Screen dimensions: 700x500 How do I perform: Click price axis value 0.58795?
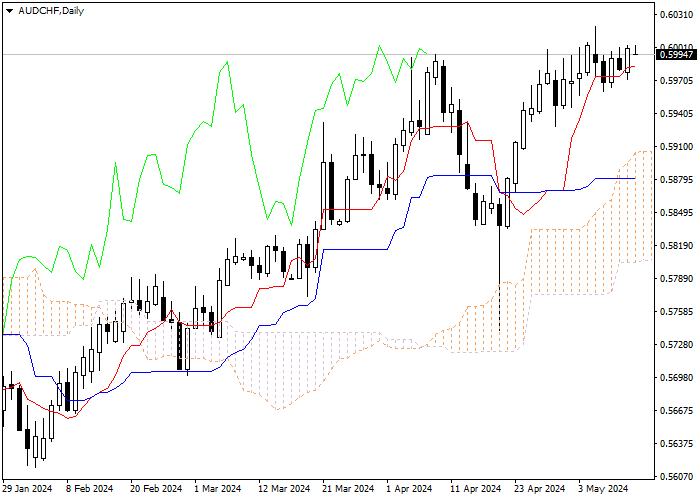tap(677, 179)
